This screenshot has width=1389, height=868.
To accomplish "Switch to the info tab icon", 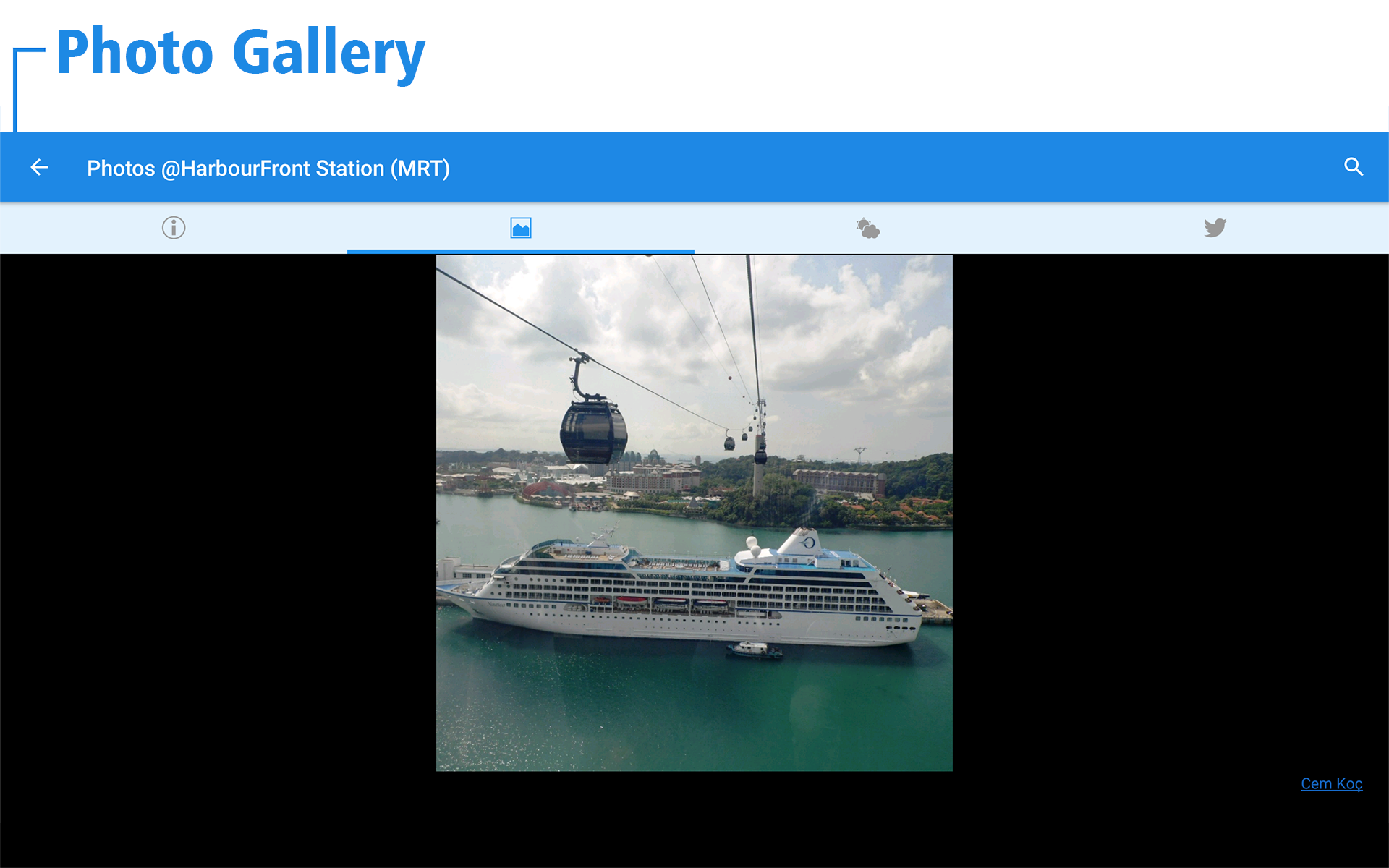I will (x=174, y=228).
